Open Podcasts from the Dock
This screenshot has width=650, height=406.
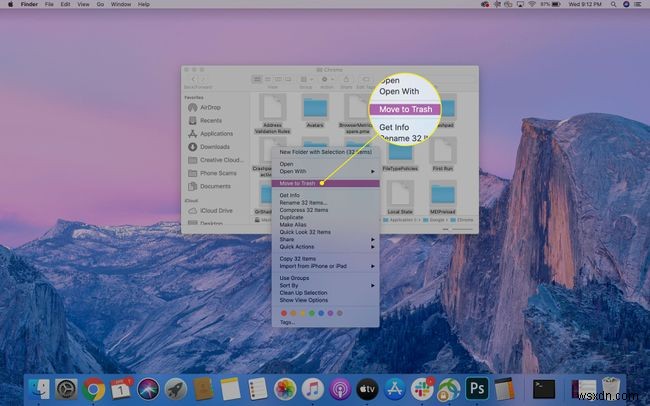(340, 389)
